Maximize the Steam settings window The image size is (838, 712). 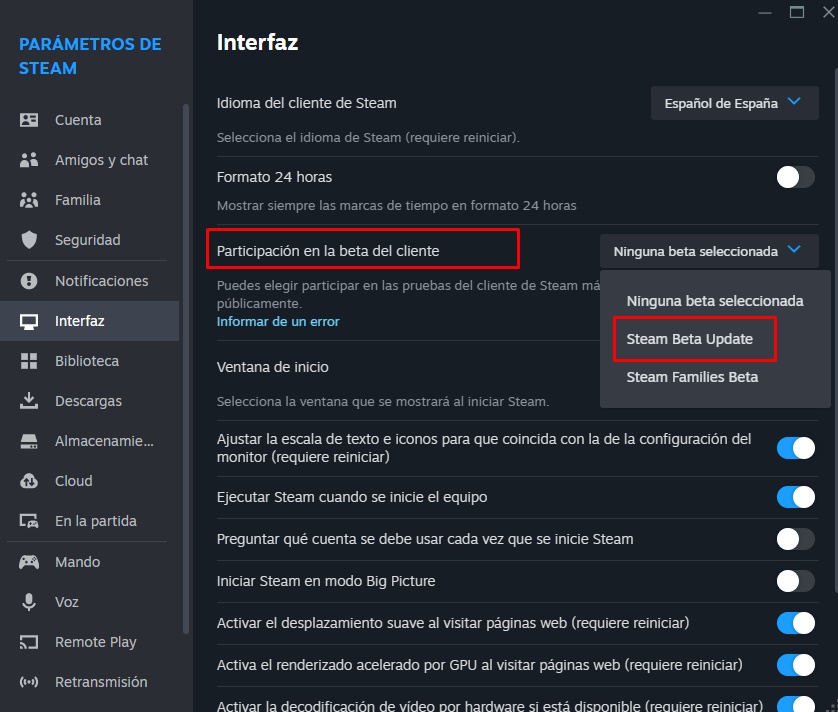797,12
